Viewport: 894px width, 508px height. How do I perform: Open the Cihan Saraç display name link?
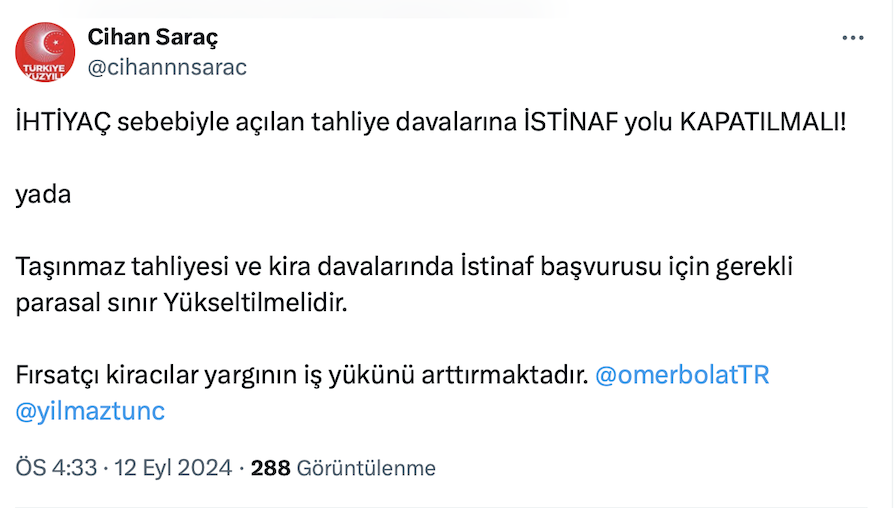pyautogui.click(x=153, y=38)
